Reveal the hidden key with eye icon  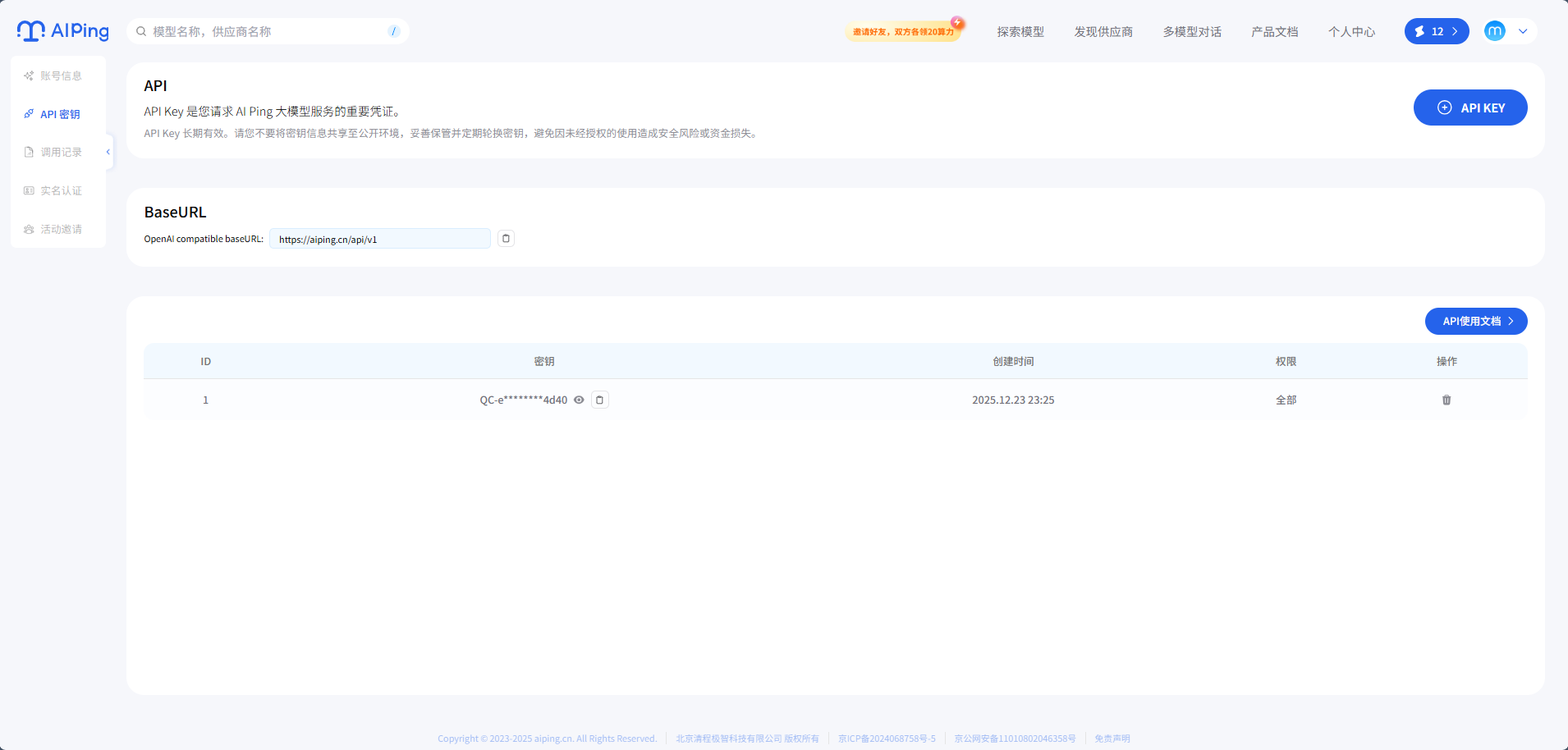tap(579, 400)
